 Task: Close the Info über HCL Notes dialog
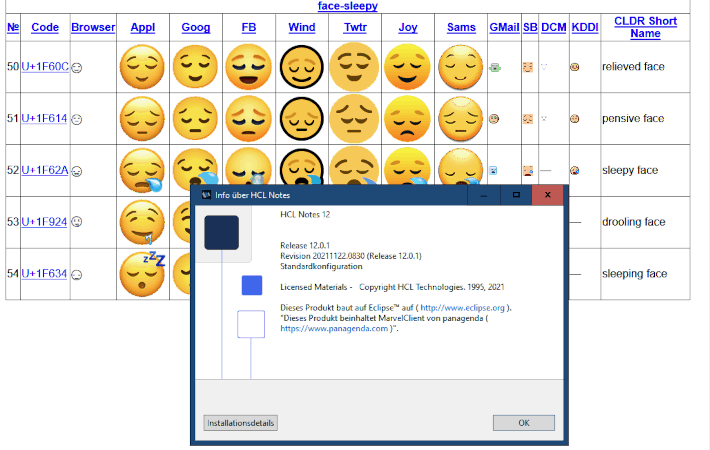[547, 195]
